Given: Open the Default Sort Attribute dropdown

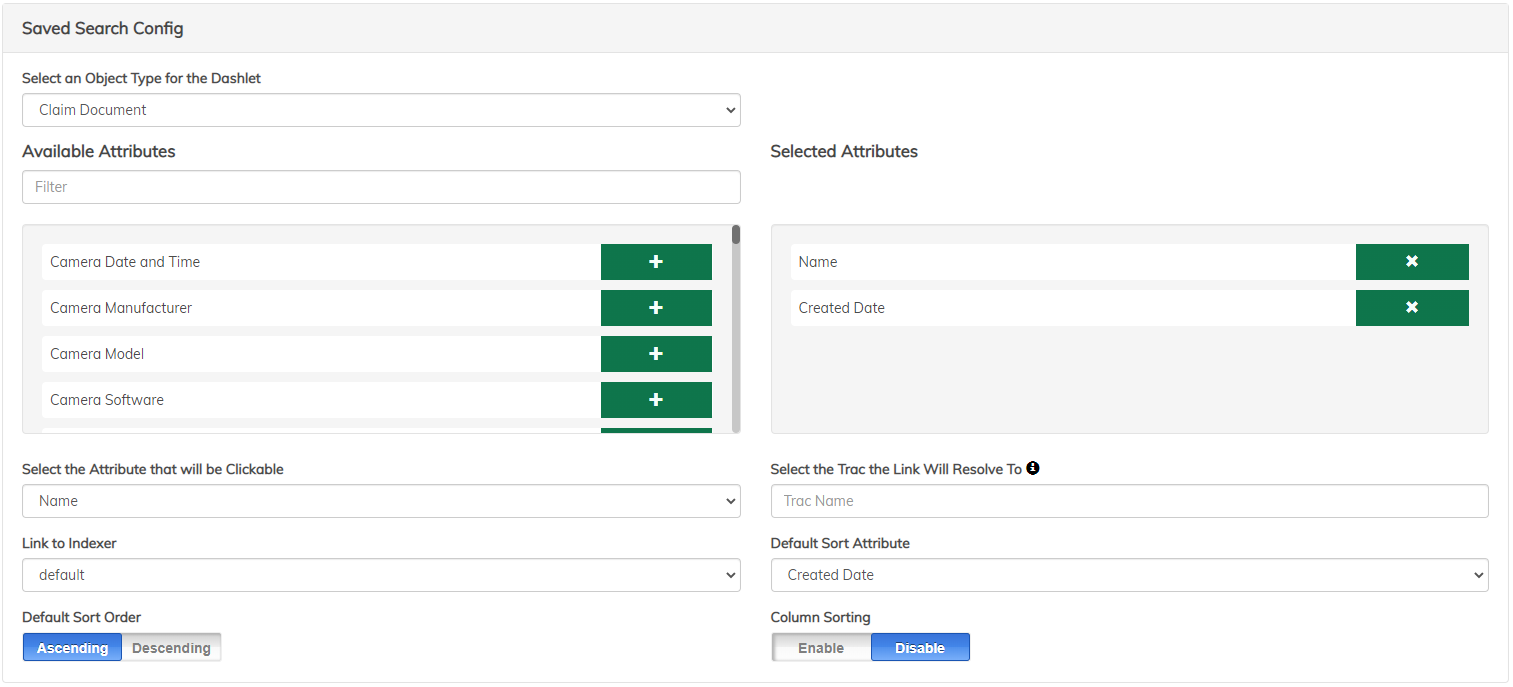Looking at the screenshot, I should [1129, 575].
